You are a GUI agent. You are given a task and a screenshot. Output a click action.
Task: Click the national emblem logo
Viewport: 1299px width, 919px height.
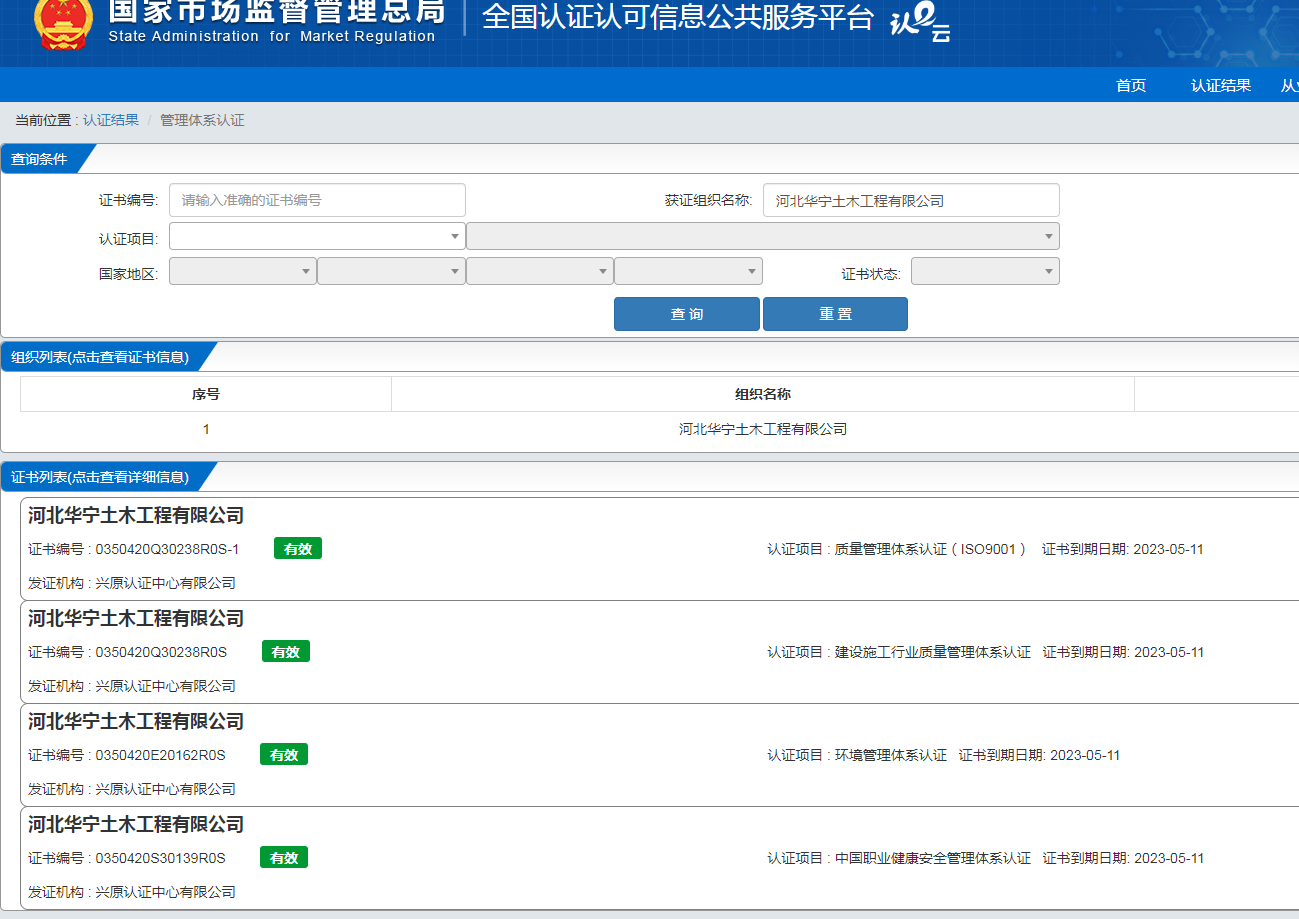(62, 24)
